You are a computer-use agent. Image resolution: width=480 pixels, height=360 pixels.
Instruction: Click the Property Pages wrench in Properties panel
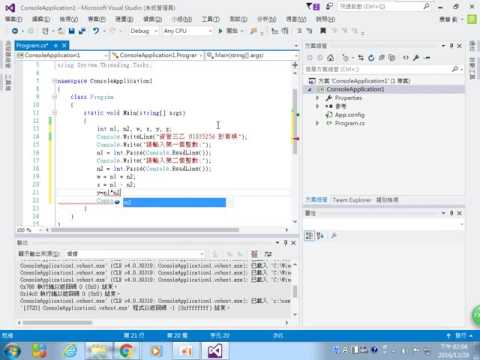coord(334,236)
